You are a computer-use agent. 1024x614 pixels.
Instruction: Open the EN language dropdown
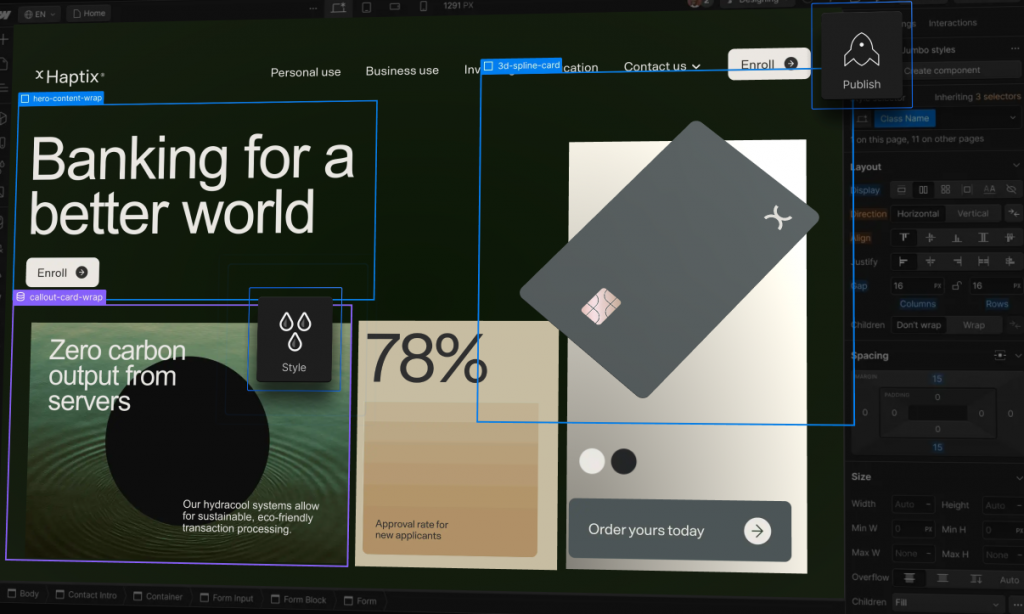pyautogui.click(x=39, y=14)
